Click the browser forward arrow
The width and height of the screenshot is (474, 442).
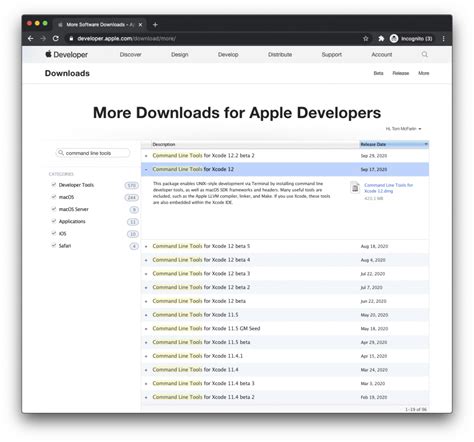coord(43,39)
